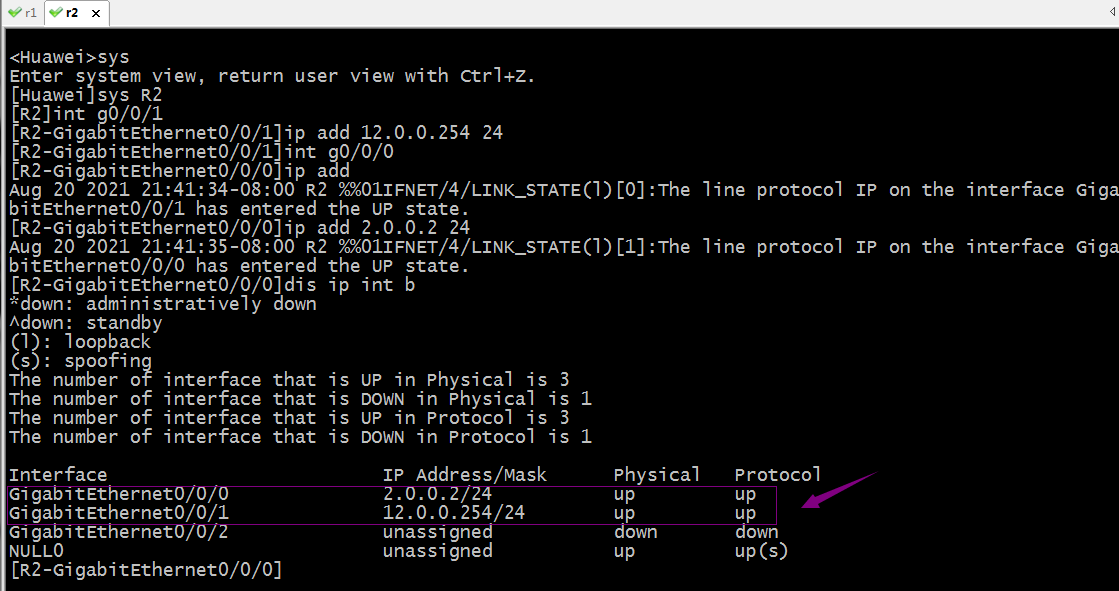Click the NULL0 interface entry

point(36,551)
